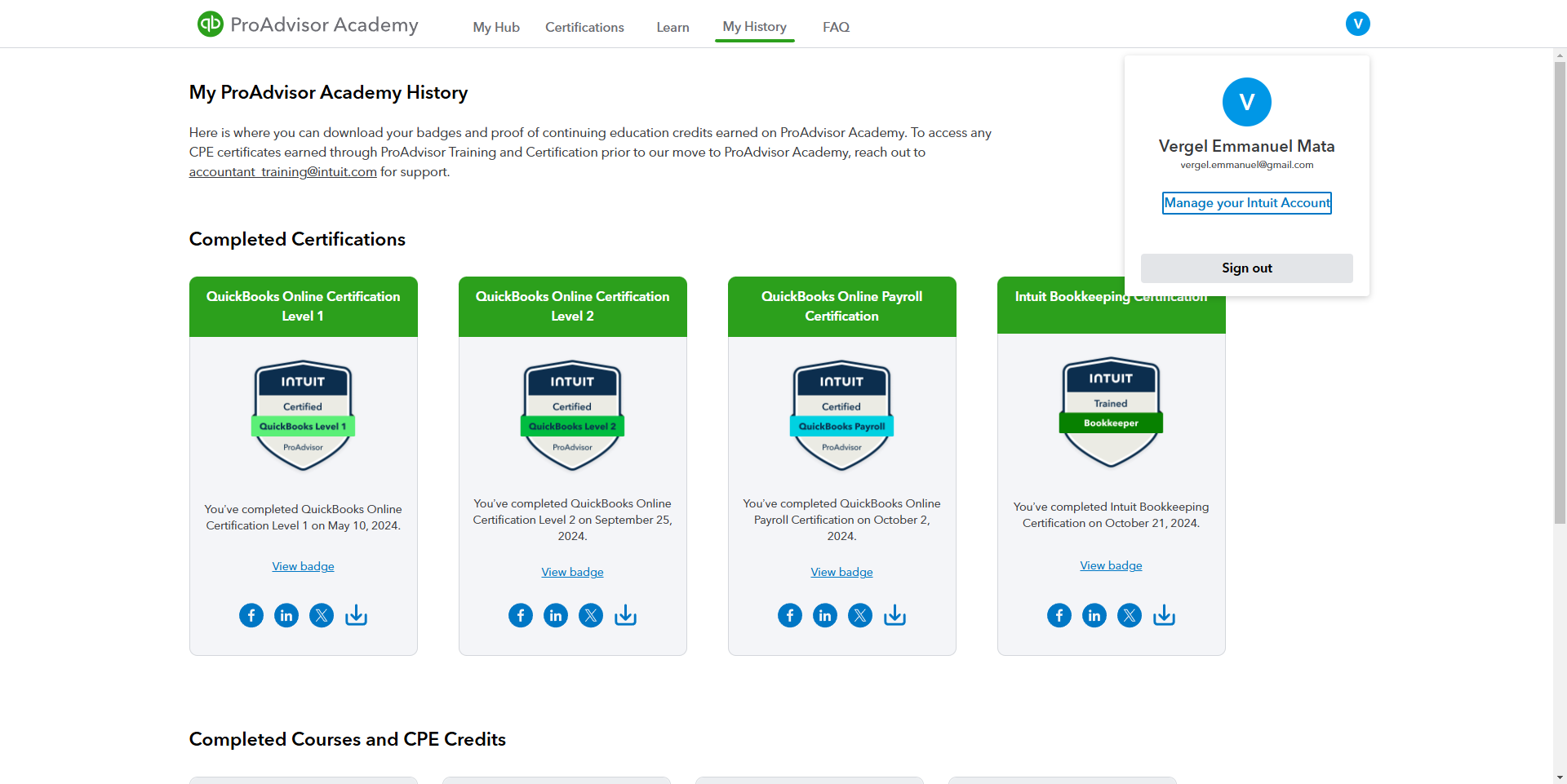The image size is (1567, 784).
Task: Share Bookkeeping Certification on LinkedIn
Action: (1094, 615)
